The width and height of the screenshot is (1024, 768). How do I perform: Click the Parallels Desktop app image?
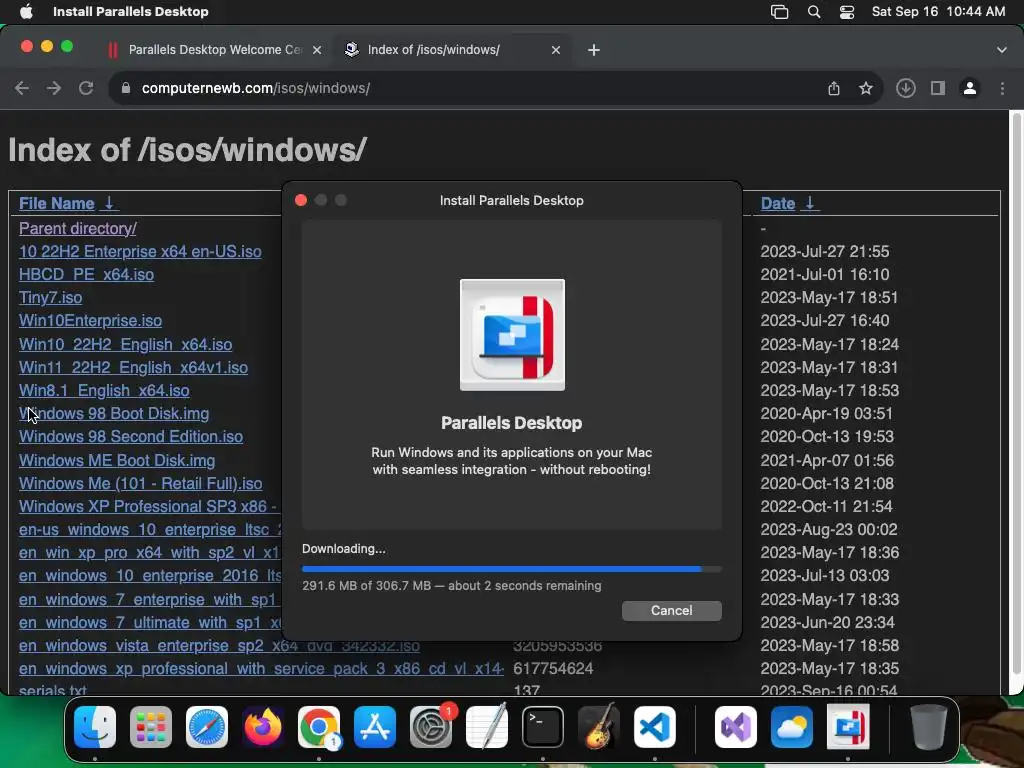pyautogui.click(x=512, y=335)
